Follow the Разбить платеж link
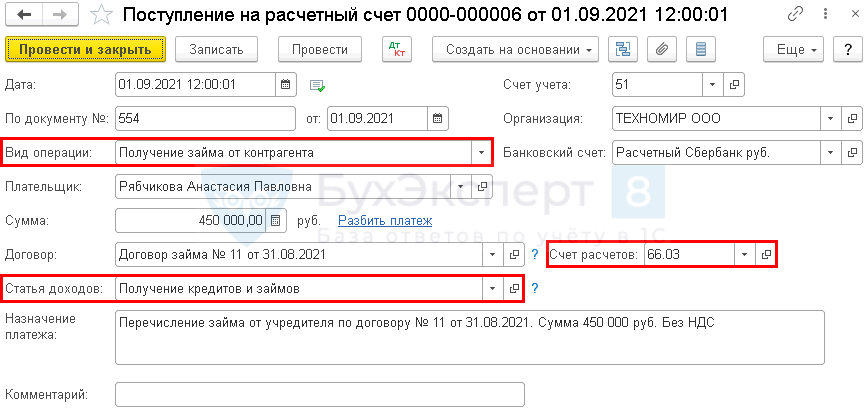 click(385, 221)
